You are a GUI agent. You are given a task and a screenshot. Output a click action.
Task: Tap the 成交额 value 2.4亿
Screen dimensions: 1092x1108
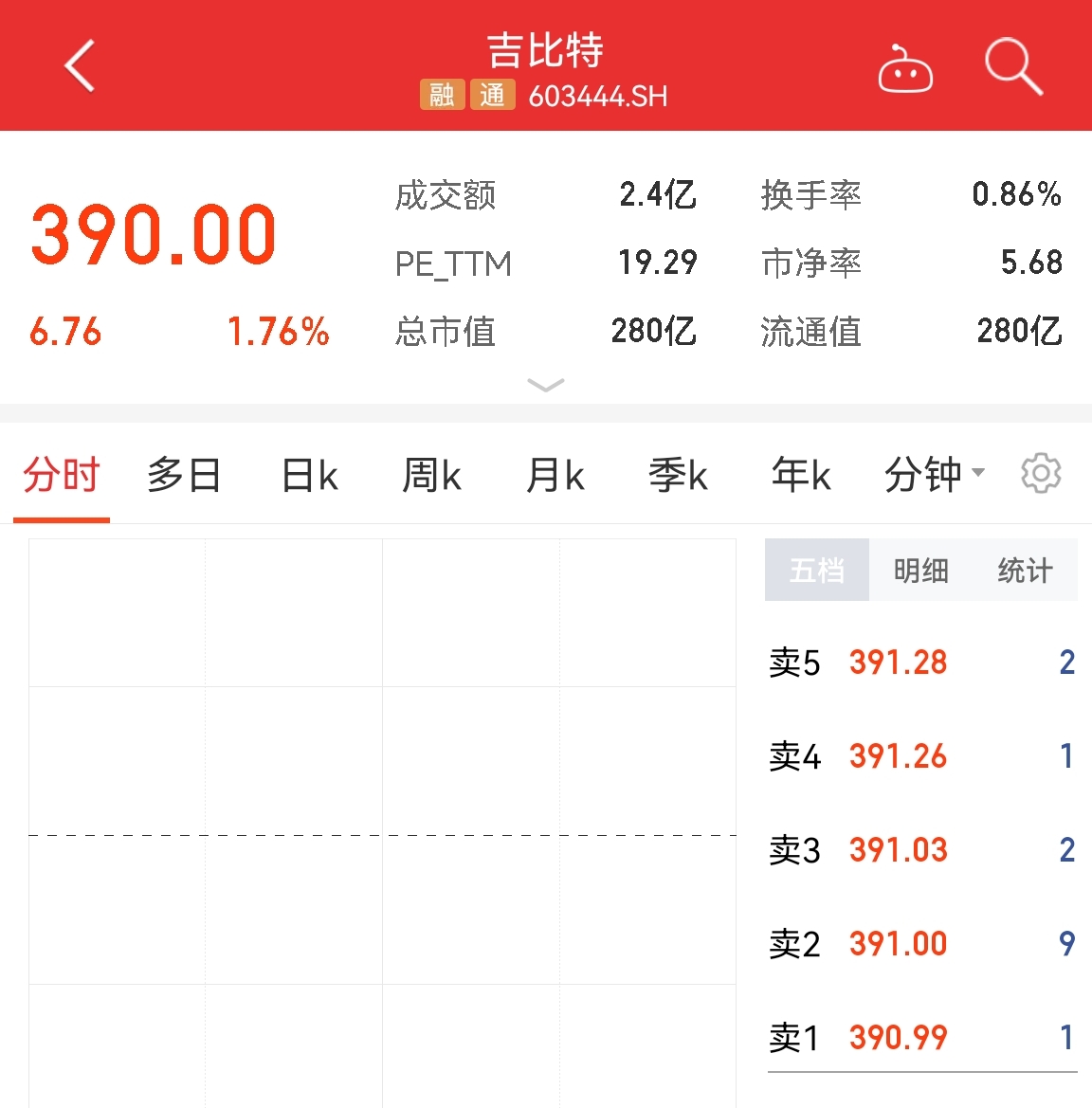(x=657, y=194)
